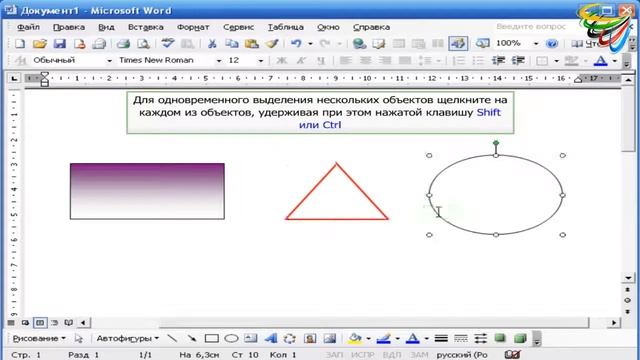This screenshot has height=360, width=640.
Task: Paste from clipboard icon
Action: point(252,43)
